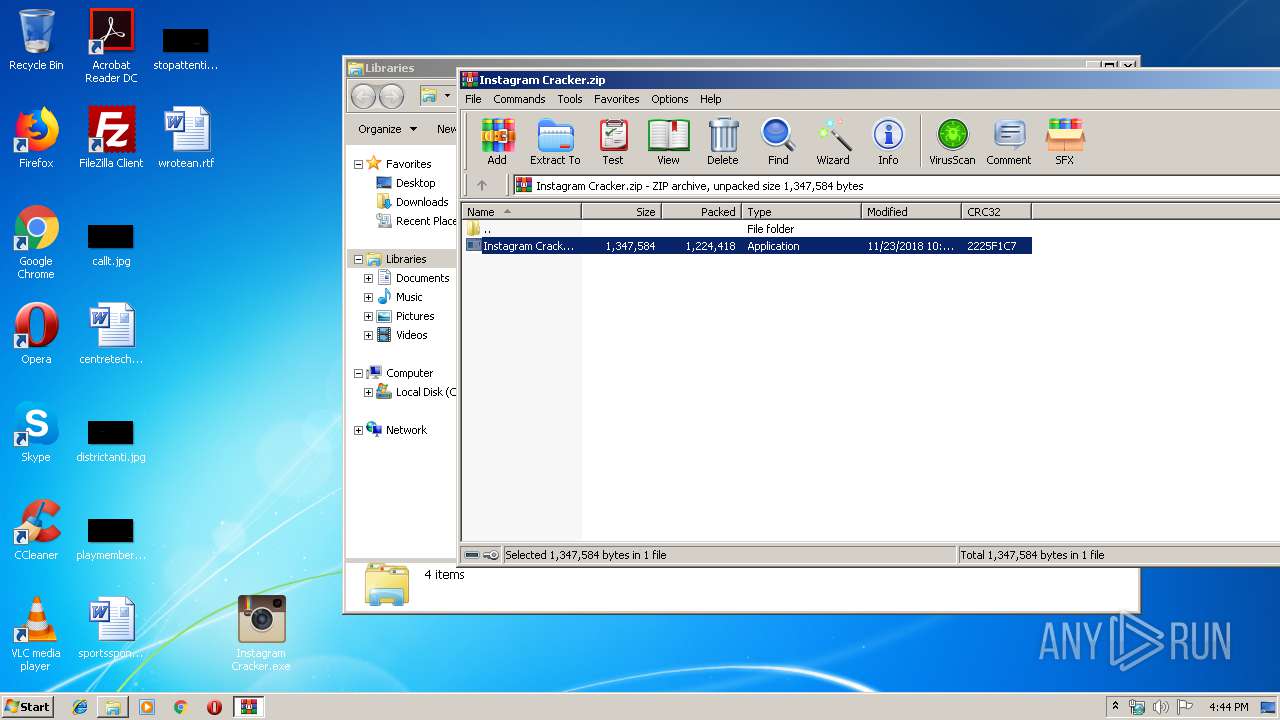The width and height of the screenshot is (1280, 720).
Task: Sort archive list by Size column
Action: coord(622,211)
